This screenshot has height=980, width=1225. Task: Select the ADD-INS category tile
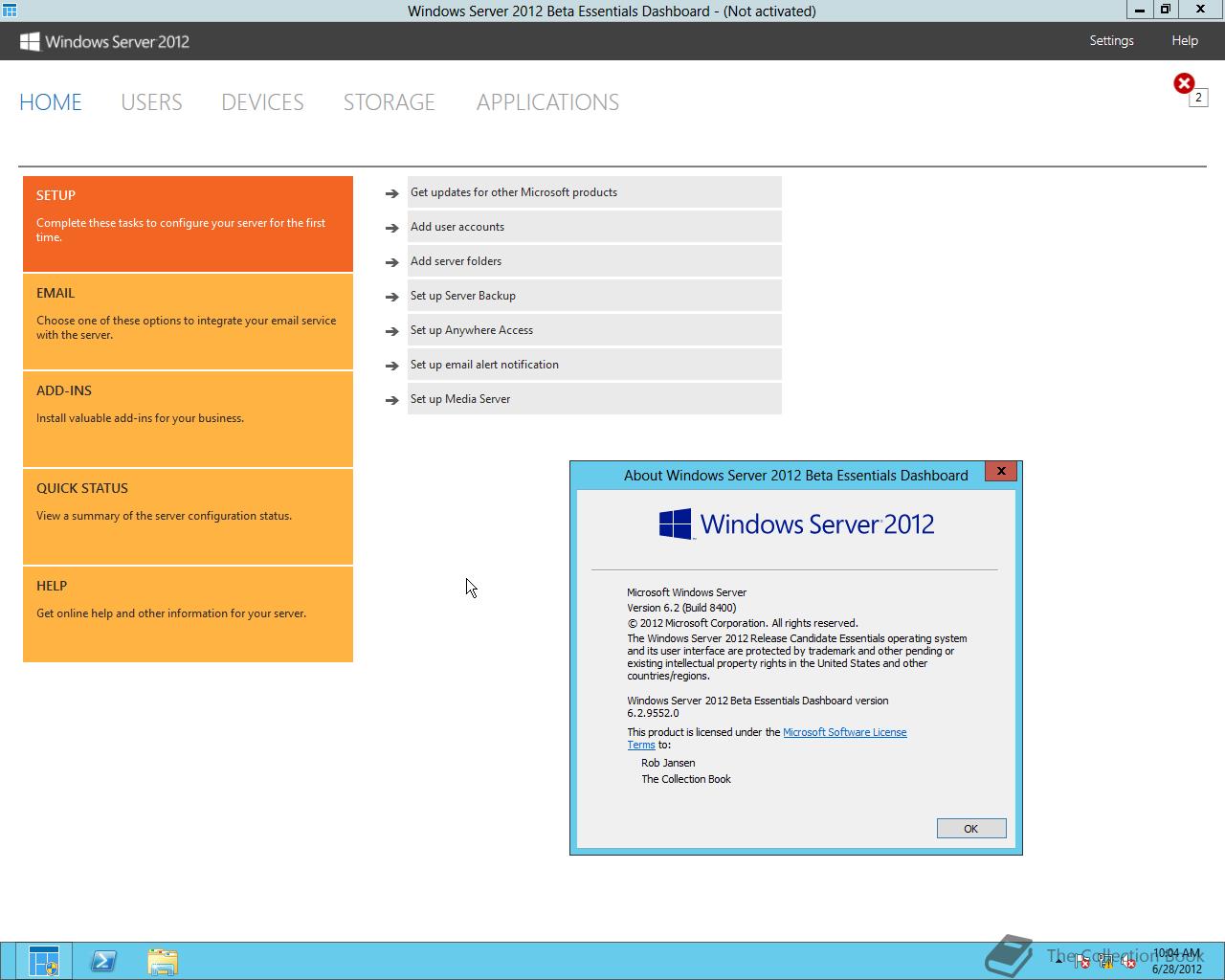[x=188, y=419]
